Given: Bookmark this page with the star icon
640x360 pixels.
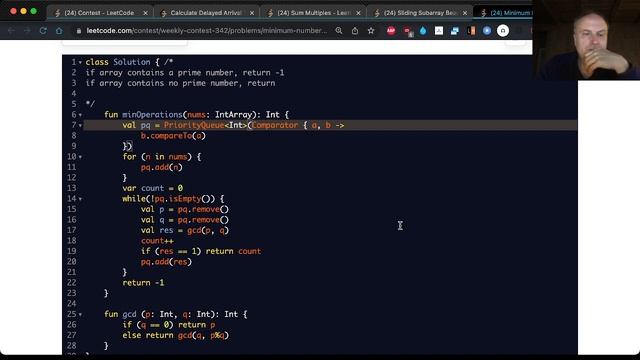Looking at the screenshot, I should (371, 31).
